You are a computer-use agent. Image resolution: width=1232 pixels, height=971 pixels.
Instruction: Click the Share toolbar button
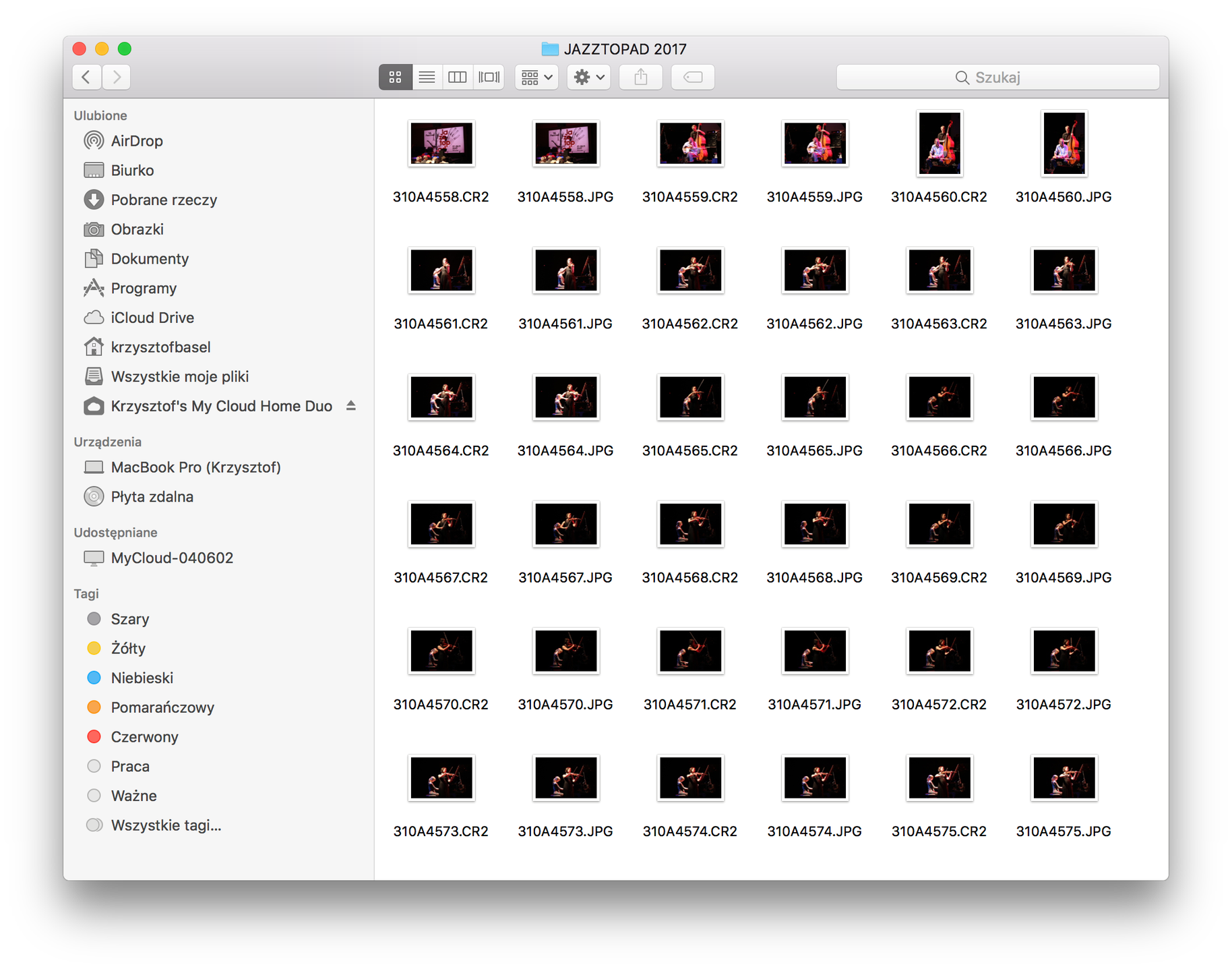pos(640,77)
